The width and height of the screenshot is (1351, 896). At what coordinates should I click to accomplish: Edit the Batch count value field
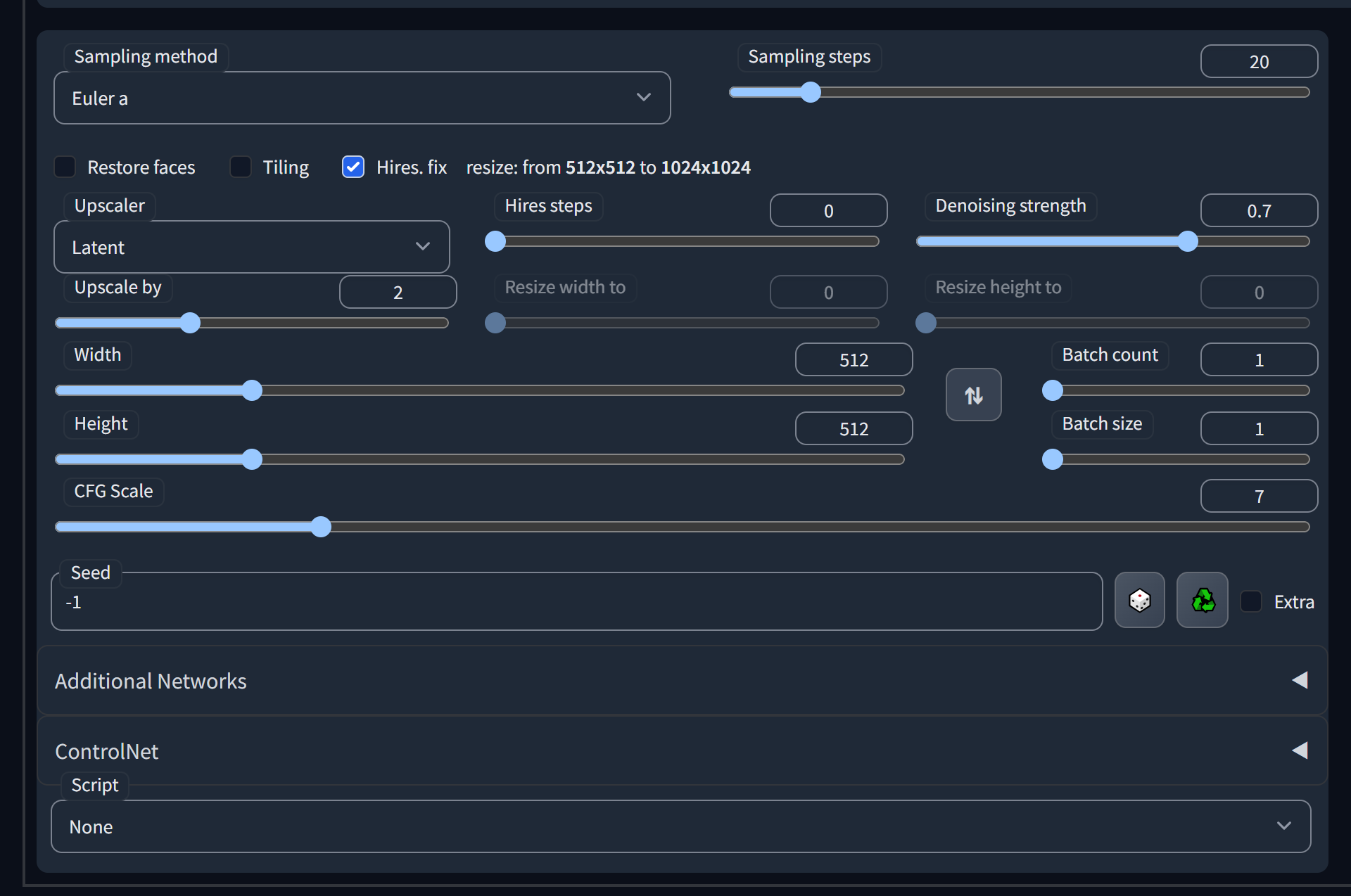(1258, 359)
